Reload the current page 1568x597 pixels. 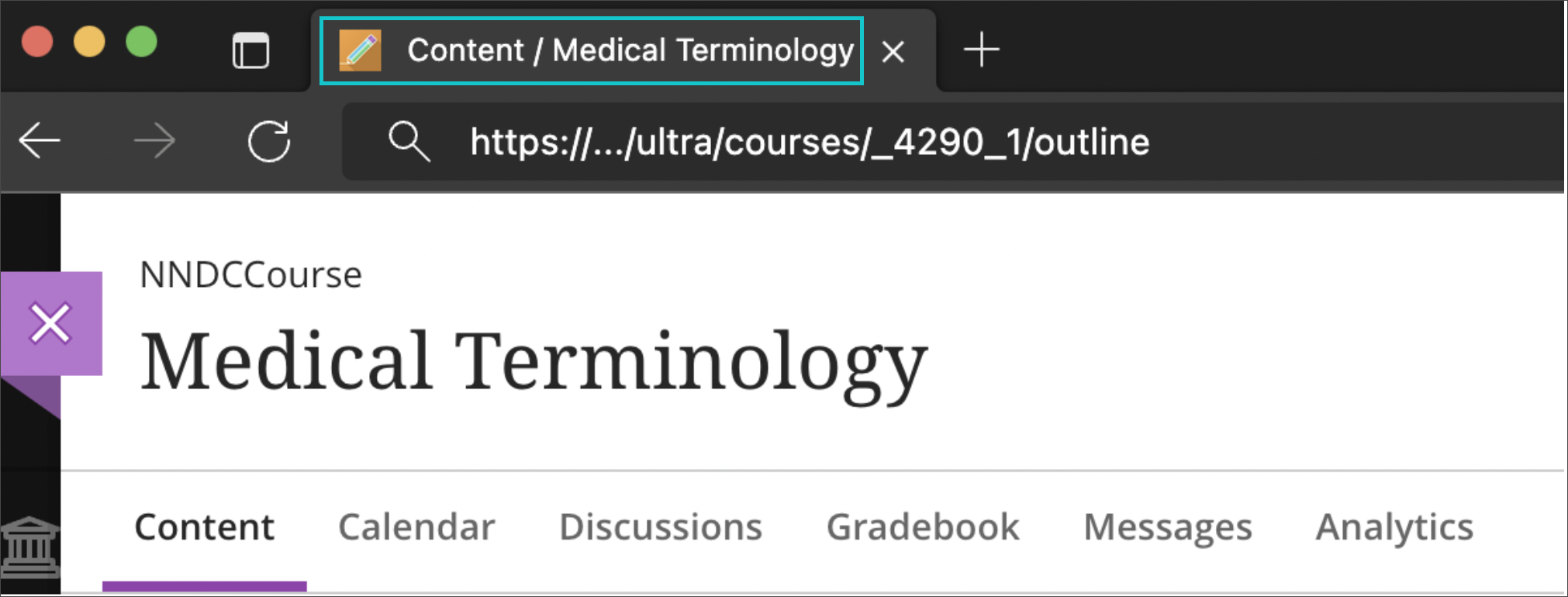click(x=269, y=141)
